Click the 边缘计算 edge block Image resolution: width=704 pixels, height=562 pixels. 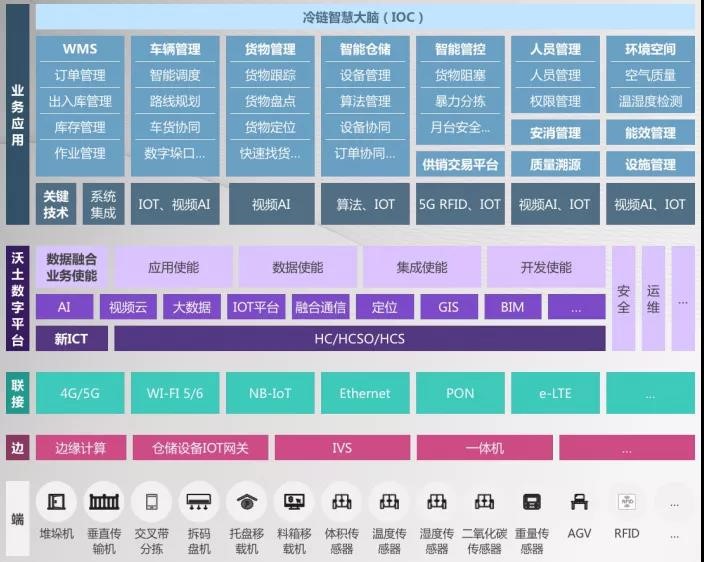pos(80,448)
